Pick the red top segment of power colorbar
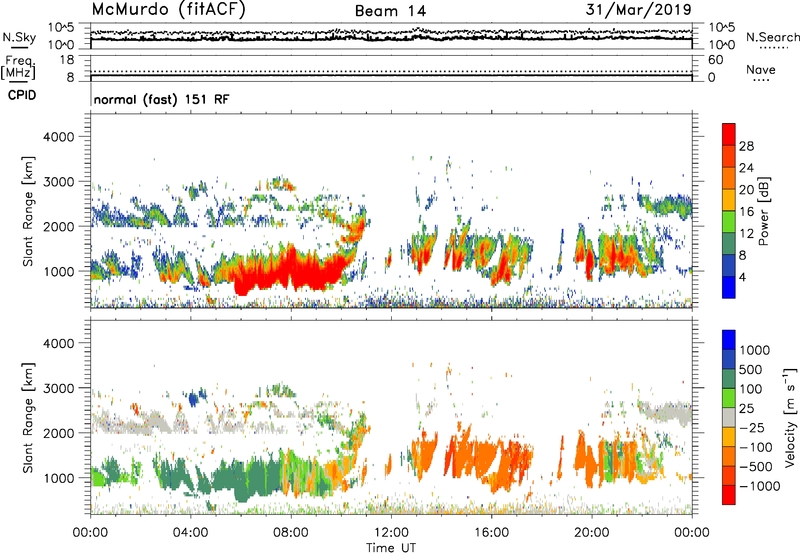 (729, 134)
